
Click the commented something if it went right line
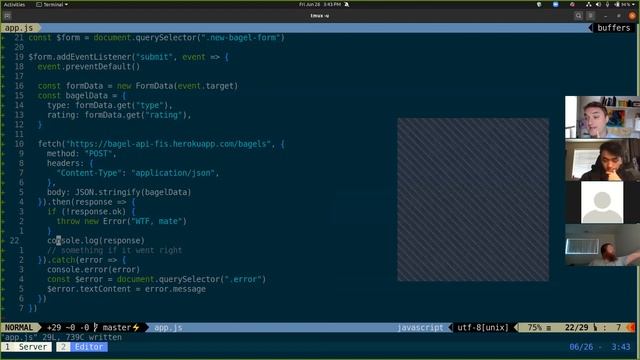[114, 250]
